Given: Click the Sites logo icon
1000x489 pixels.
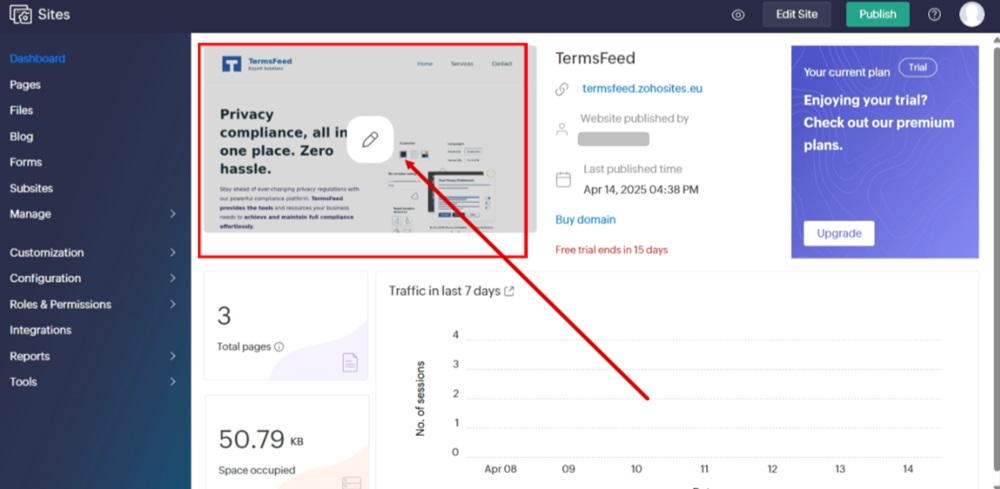Looking at the screenshot, I should pos(20,14).
